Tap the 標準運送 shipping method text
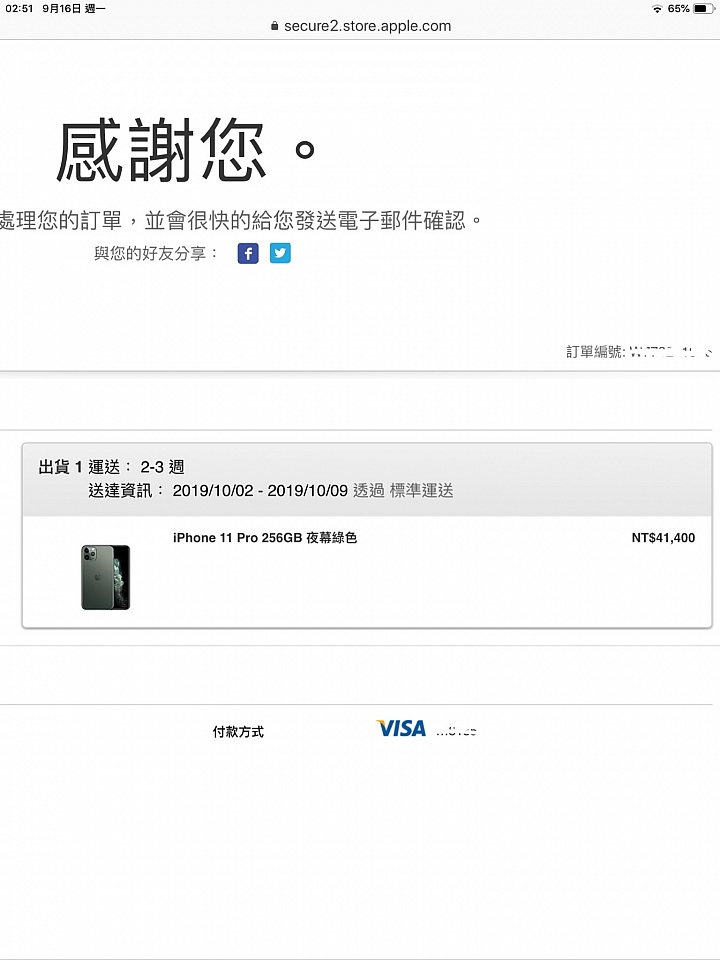The width and height of the screenshot is (720, 960). tap(421, 490)
